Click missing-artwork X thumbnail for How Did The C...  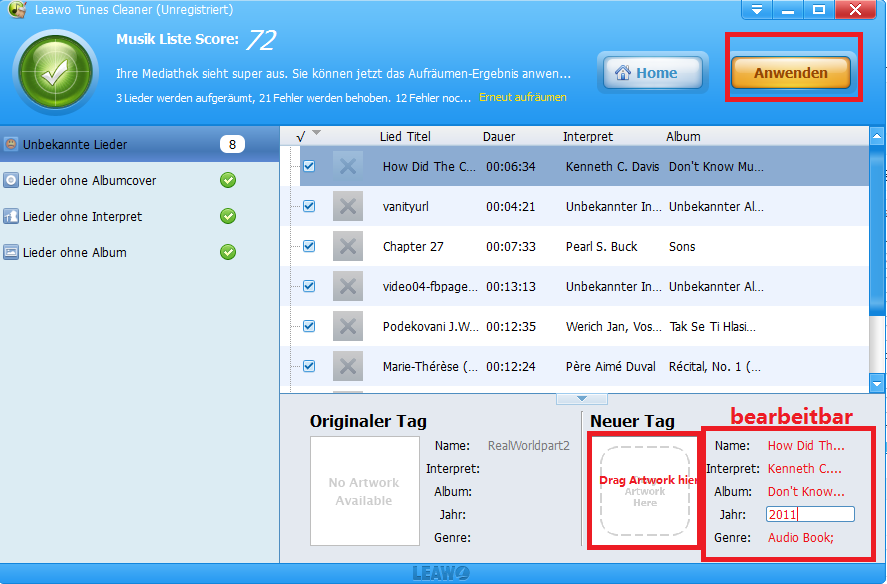pos(348,166)
